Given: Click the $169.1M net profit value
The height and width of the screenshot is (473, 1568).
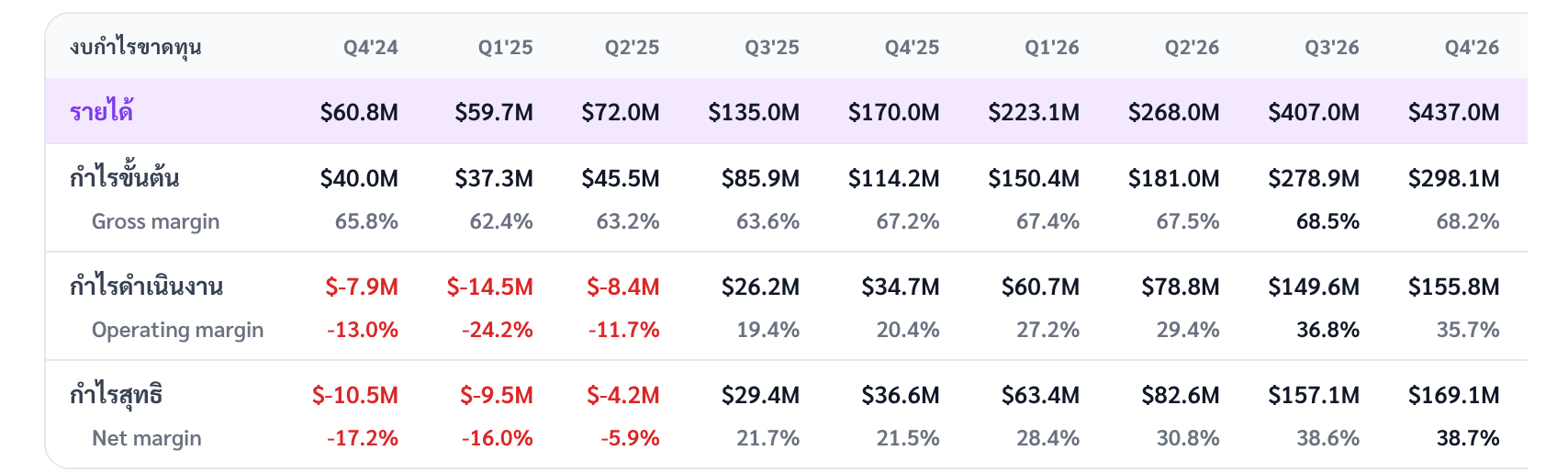Looking at the screenshot, I should 1453,395.
